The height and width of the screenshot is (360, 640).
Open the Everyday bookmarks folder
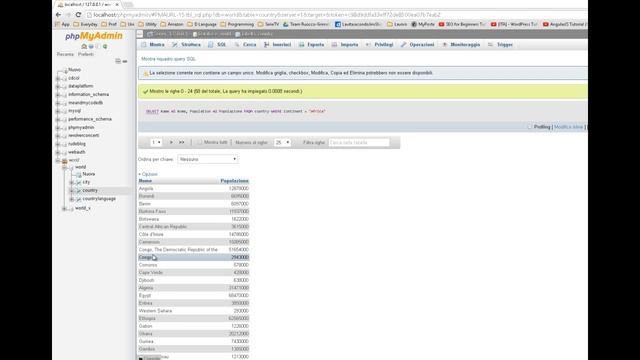pyautogui.click(x=85, y=24)
